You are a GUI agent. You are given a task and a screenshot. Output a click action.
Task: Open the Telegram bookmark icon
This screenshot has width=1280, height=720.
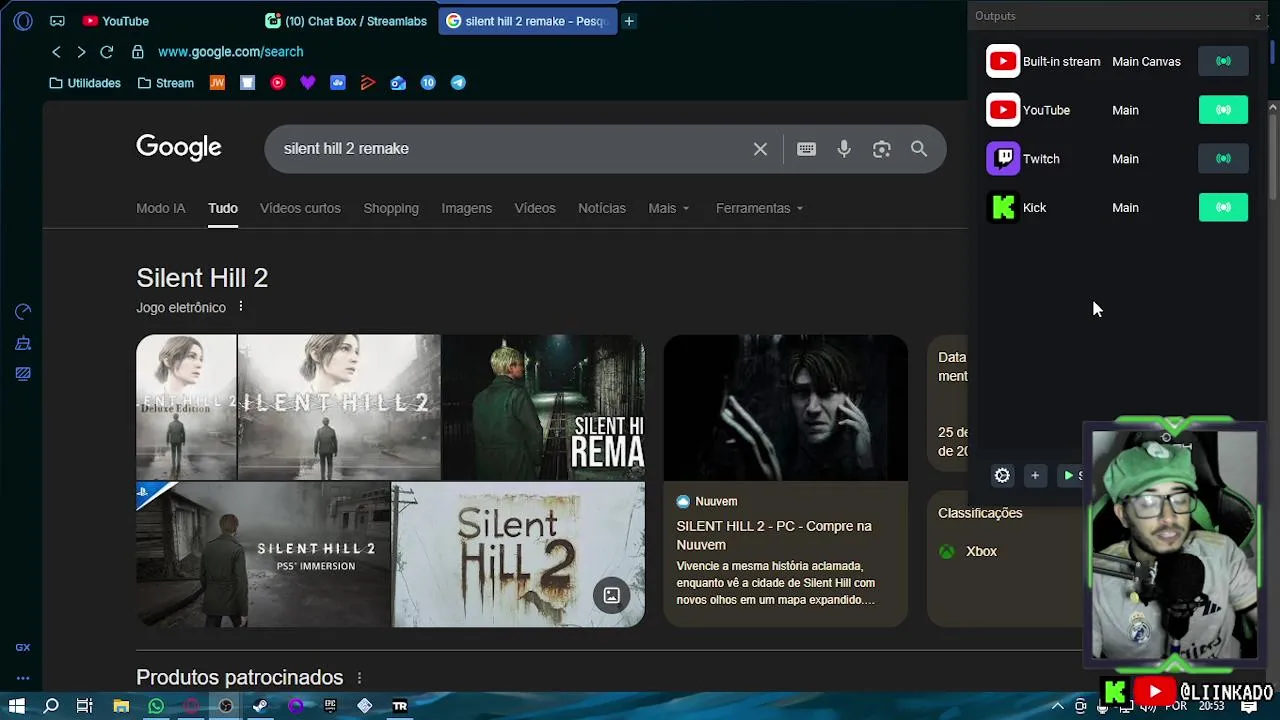click(458, 83)
